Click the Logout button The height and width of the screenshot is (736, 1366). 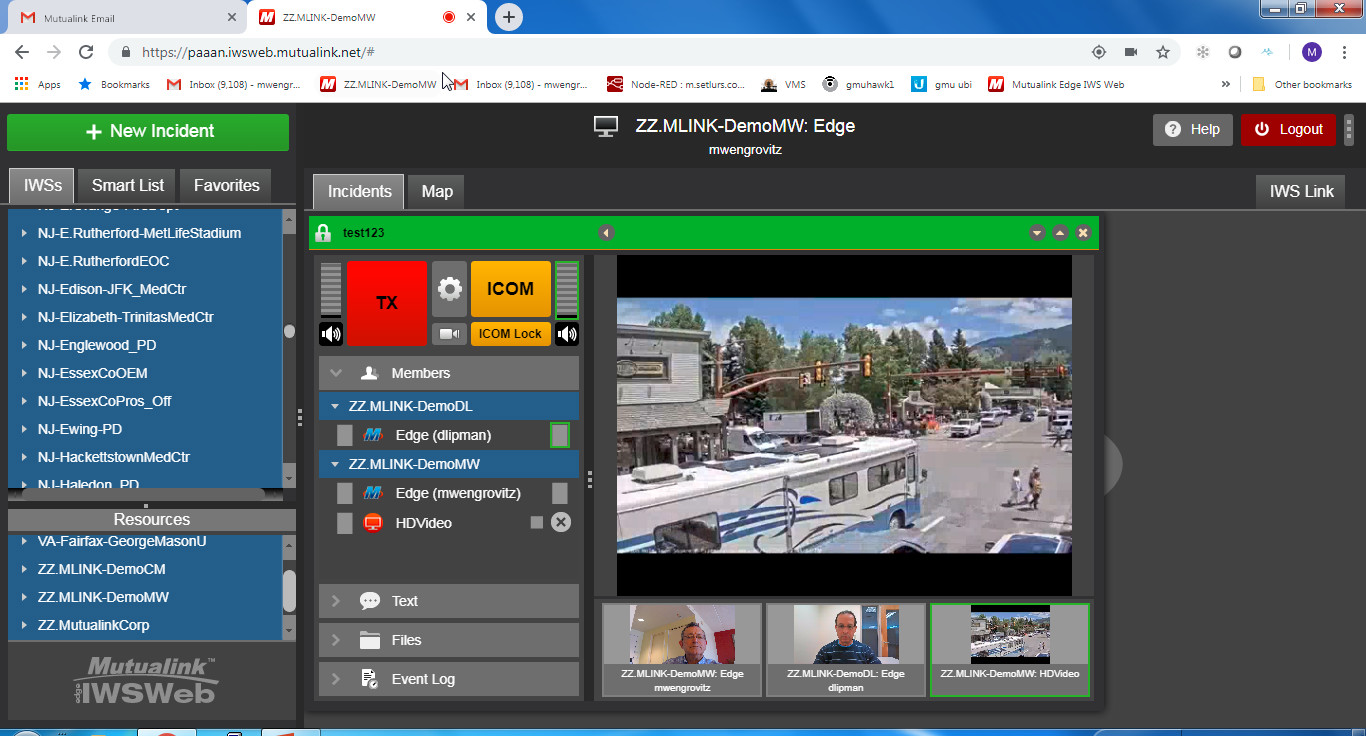1289,129
